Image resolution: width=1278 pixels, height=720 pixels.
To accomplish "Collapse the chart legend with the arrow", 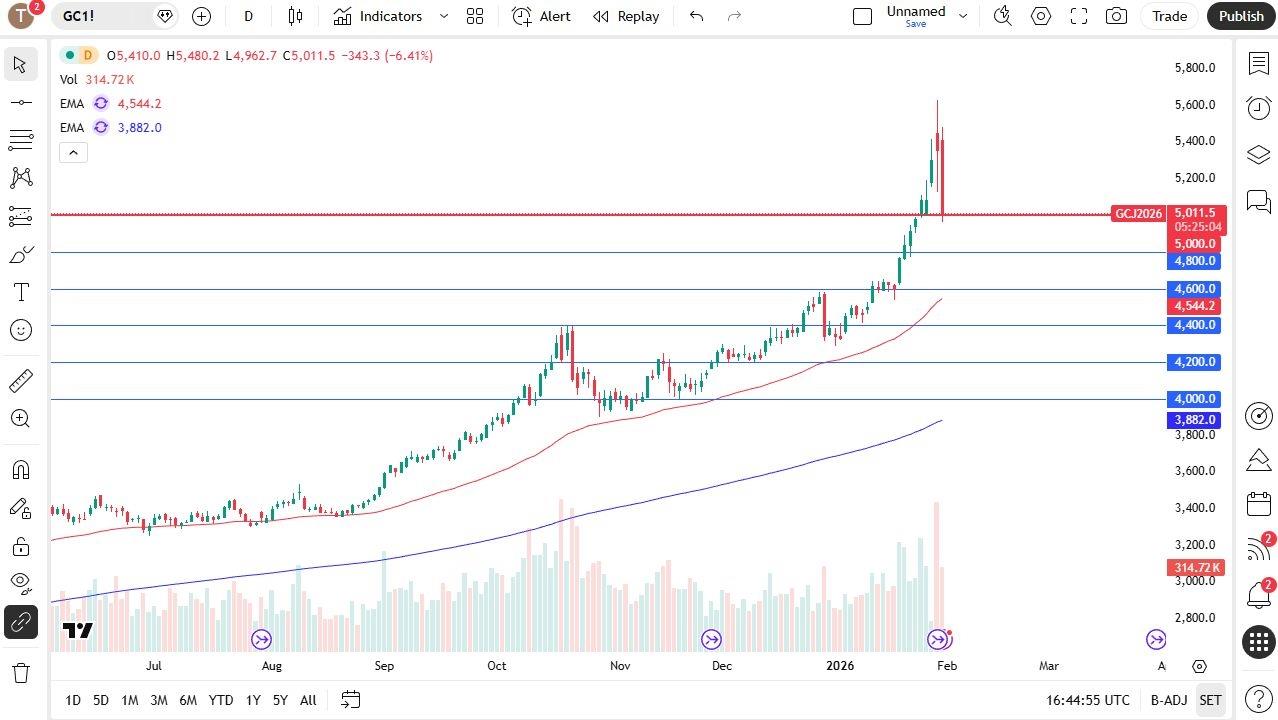I will [x=73, y=152].
